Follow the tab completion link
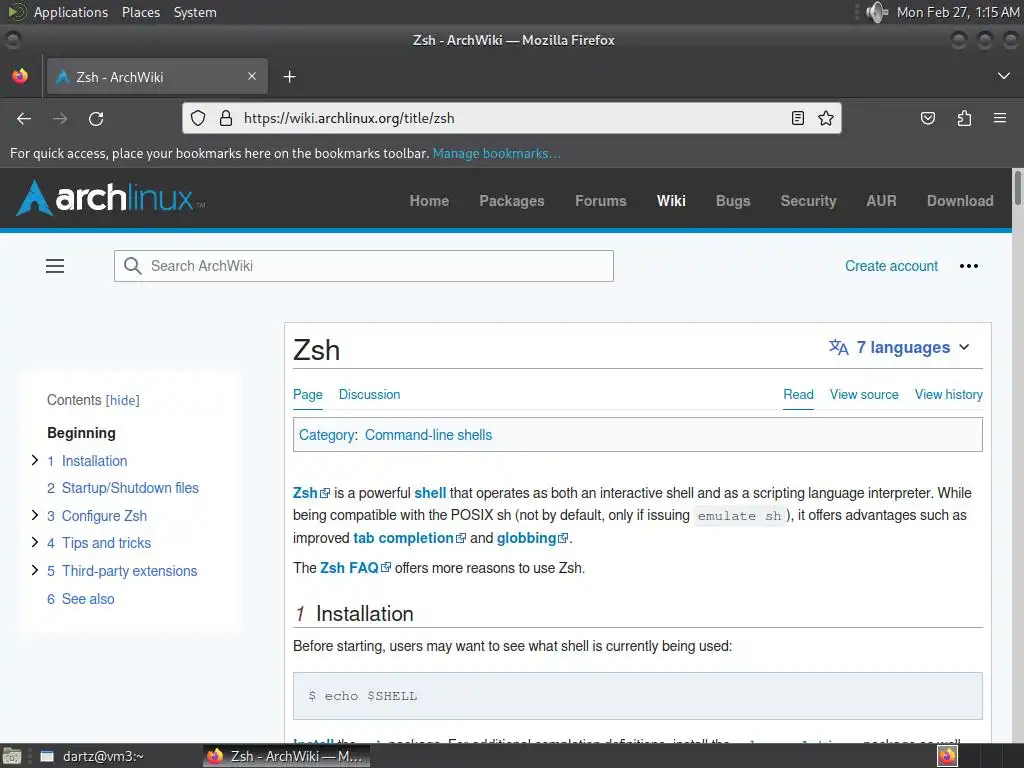The image size is (1024, 768). 403,538
